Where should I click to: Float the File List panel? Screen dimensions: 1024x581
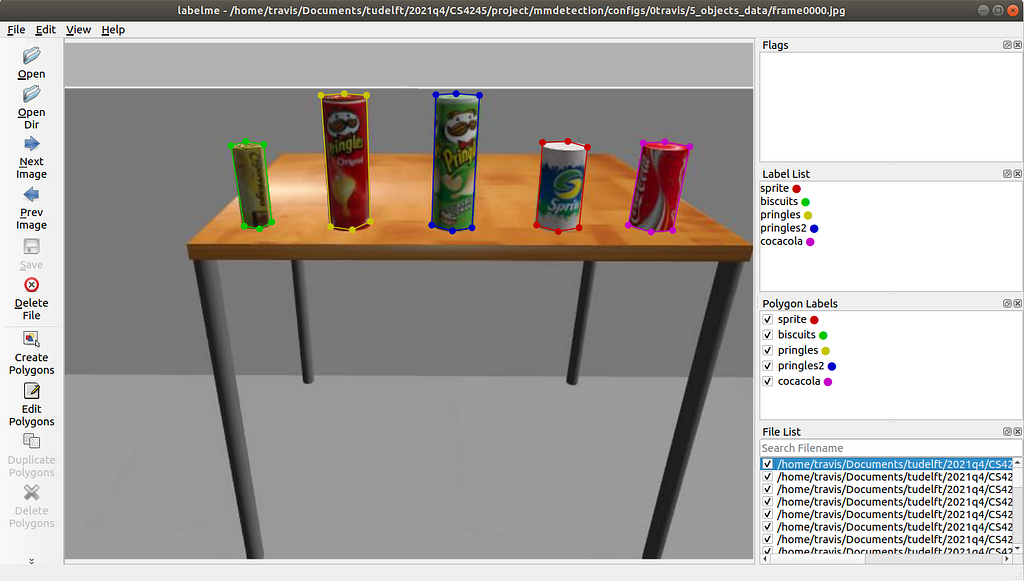point(1007,432)
